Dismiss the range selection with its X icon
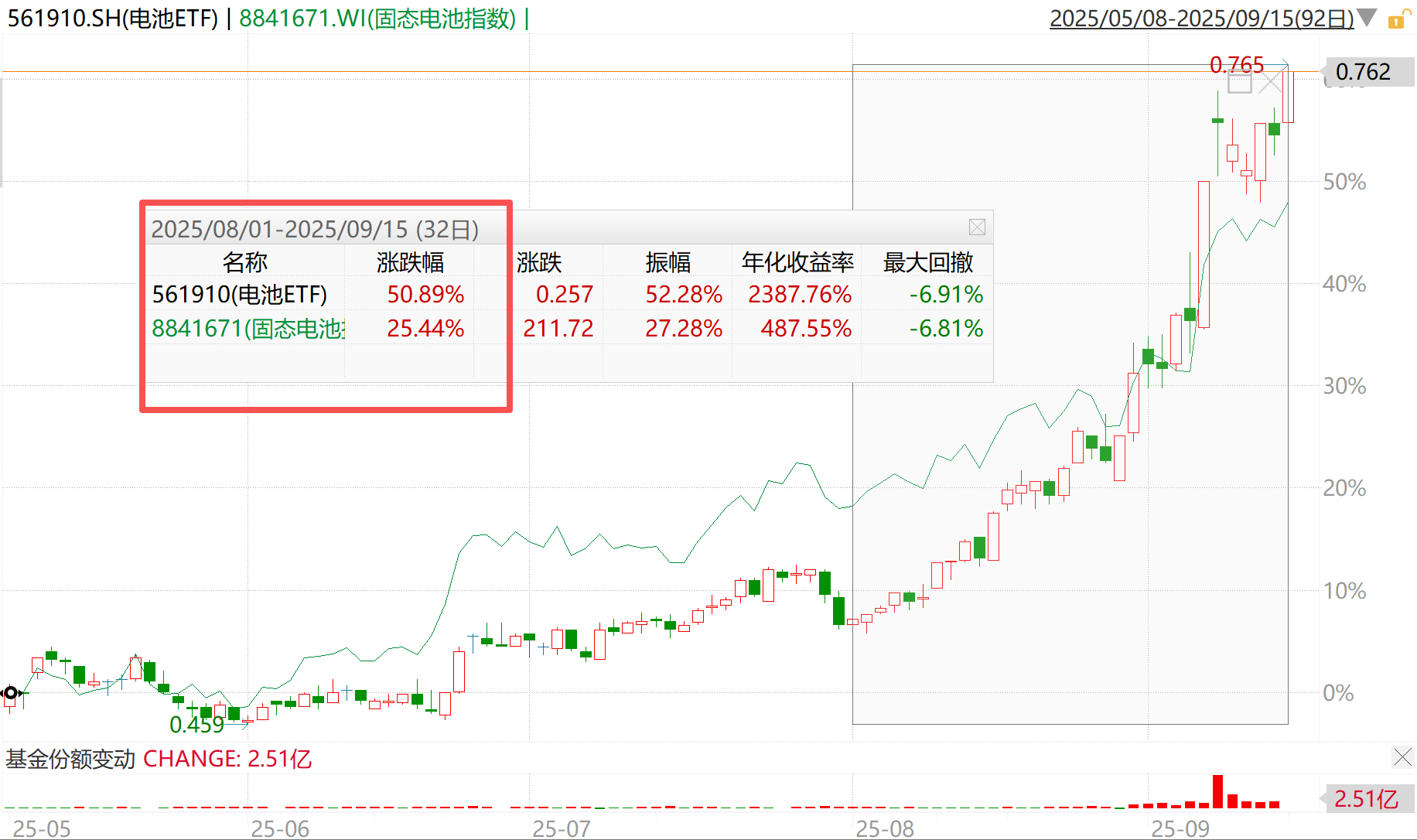Screen dimensions: 1417x840 (1269, 82)
